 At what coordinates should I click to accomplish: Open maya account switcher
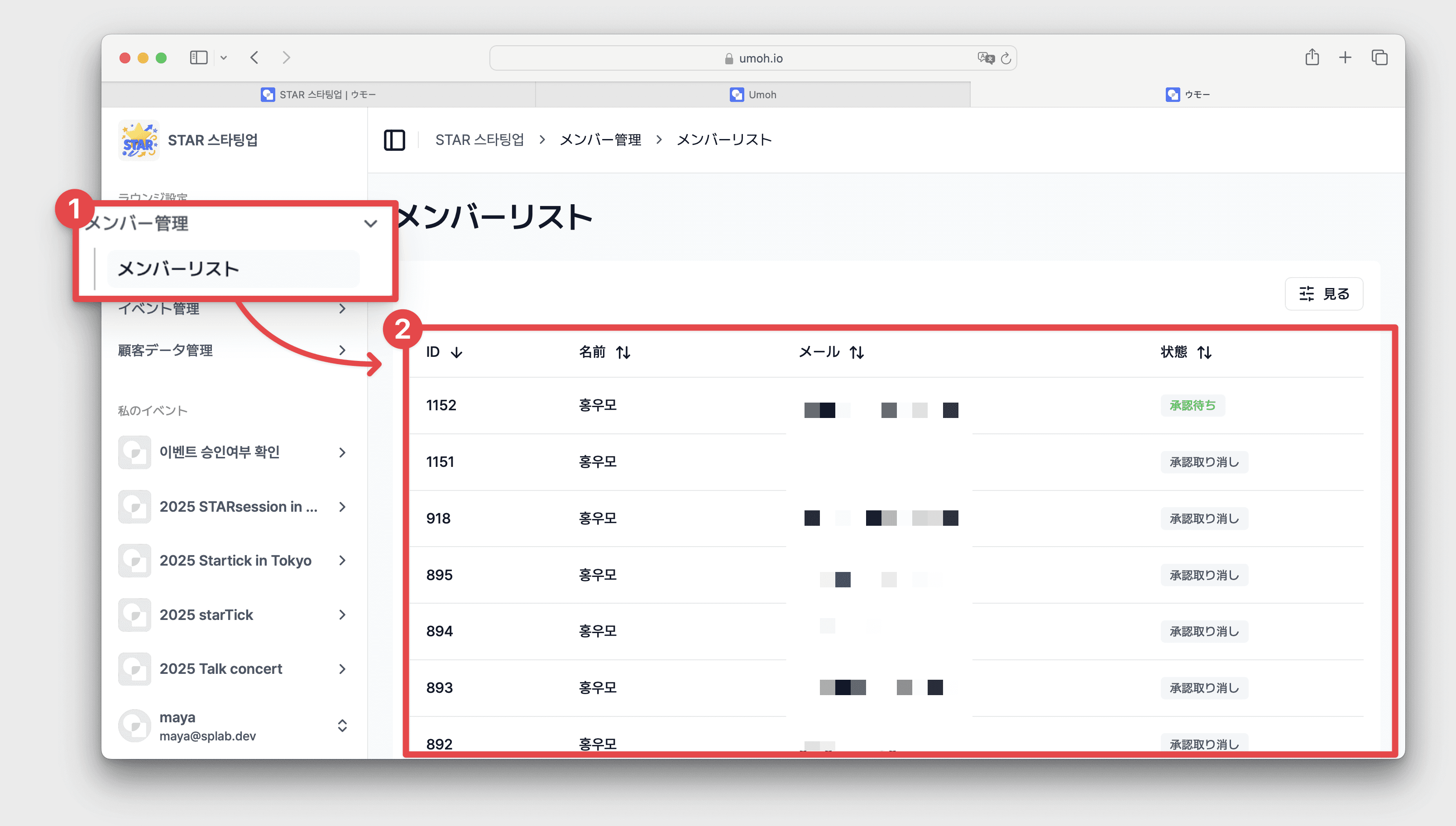[x=342, y=725]
